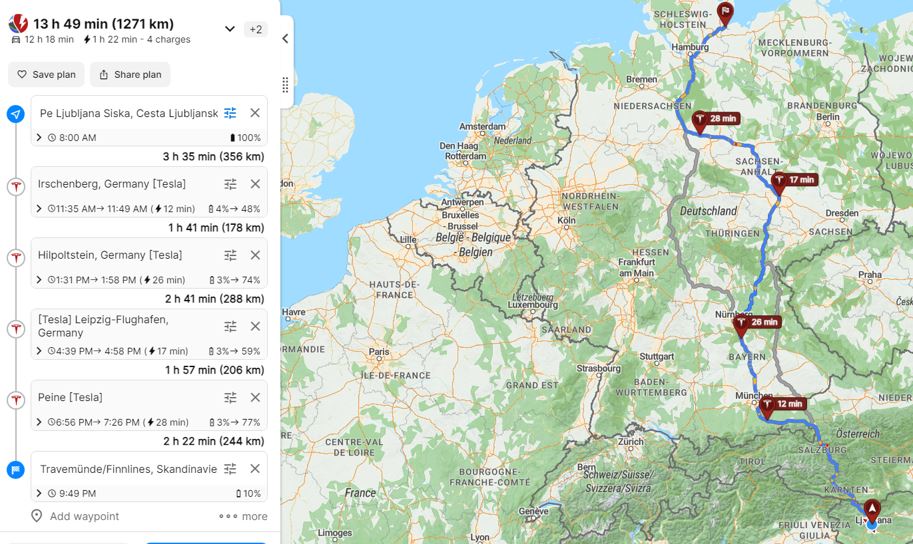Click Save plan button
Screen dimensions: 913x544
point(46,75)
